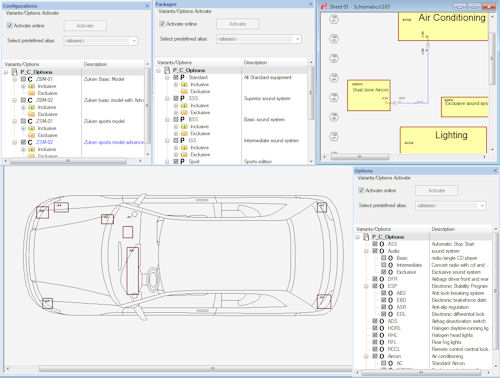This screenshot has height=378, width=500.
Task: Toggle the ABS option checkbox
Action: point(384,293)
